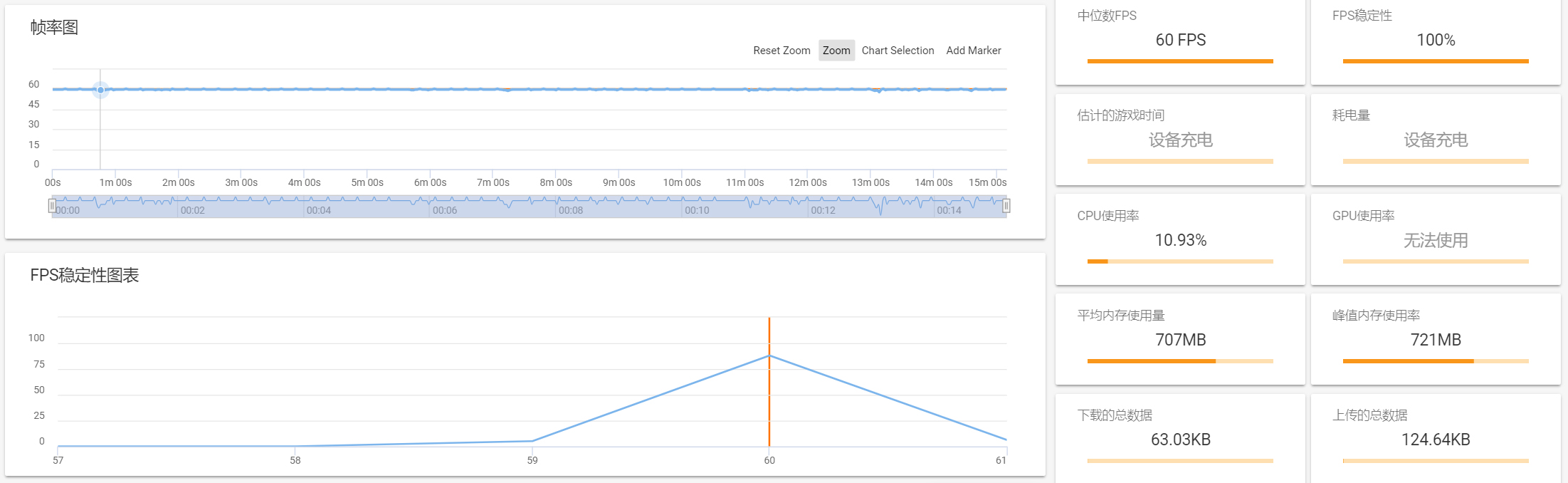
Task: Grab the left handle of range navigator
Action: 52,206
